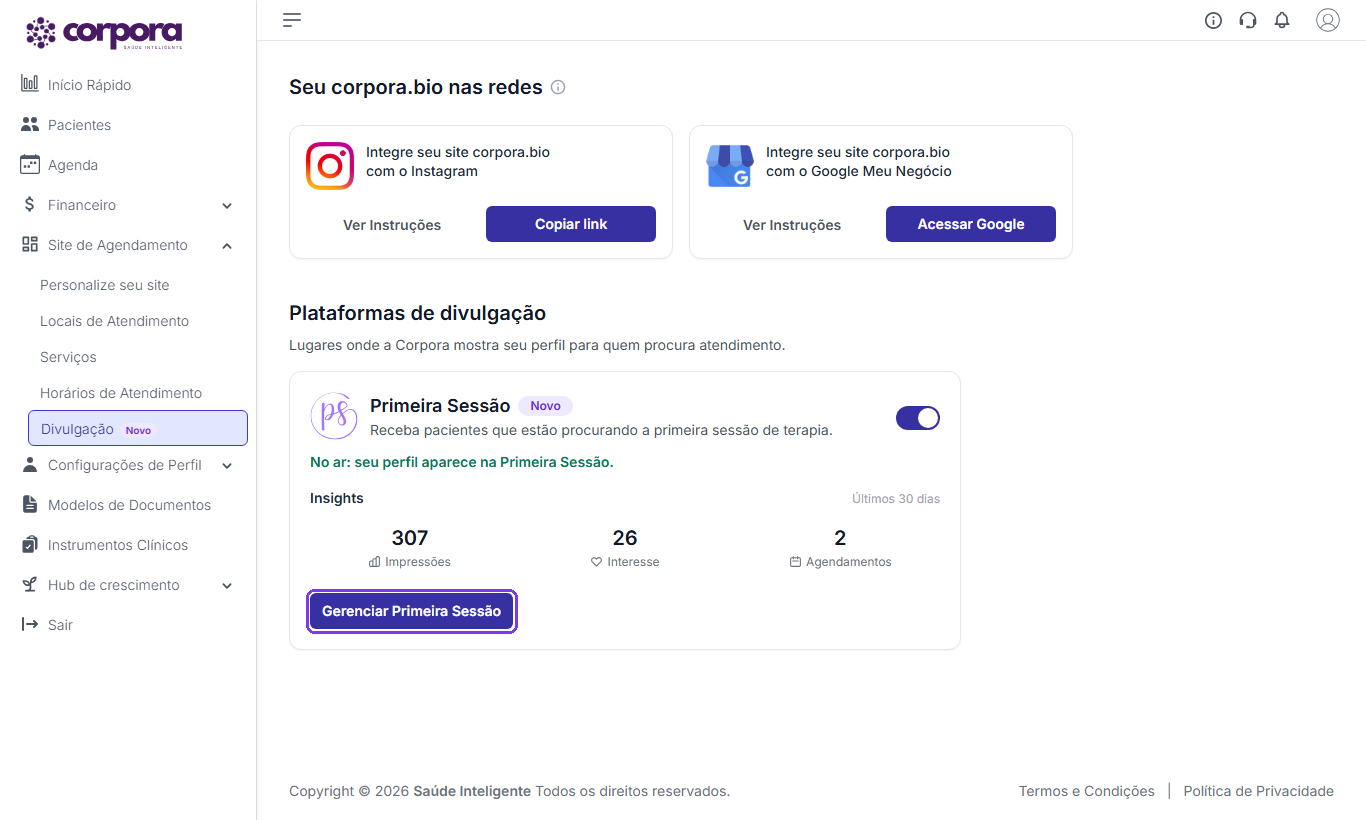Screen dimensions: 1366x820
Task: Click the Financeiro dollar icon
Action: tap(30, 205)
